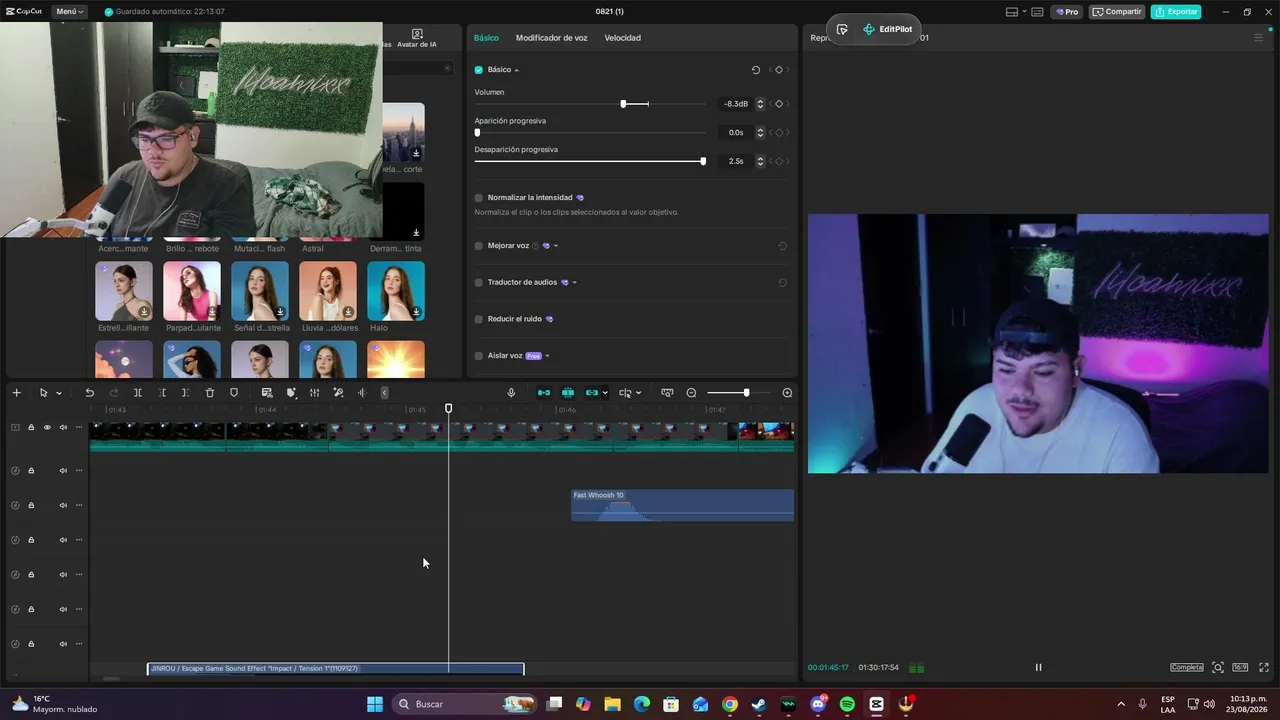Mute the Fast Whoosh 10 audio track
The image size is (1280, 720).
(x=63, y=505)
